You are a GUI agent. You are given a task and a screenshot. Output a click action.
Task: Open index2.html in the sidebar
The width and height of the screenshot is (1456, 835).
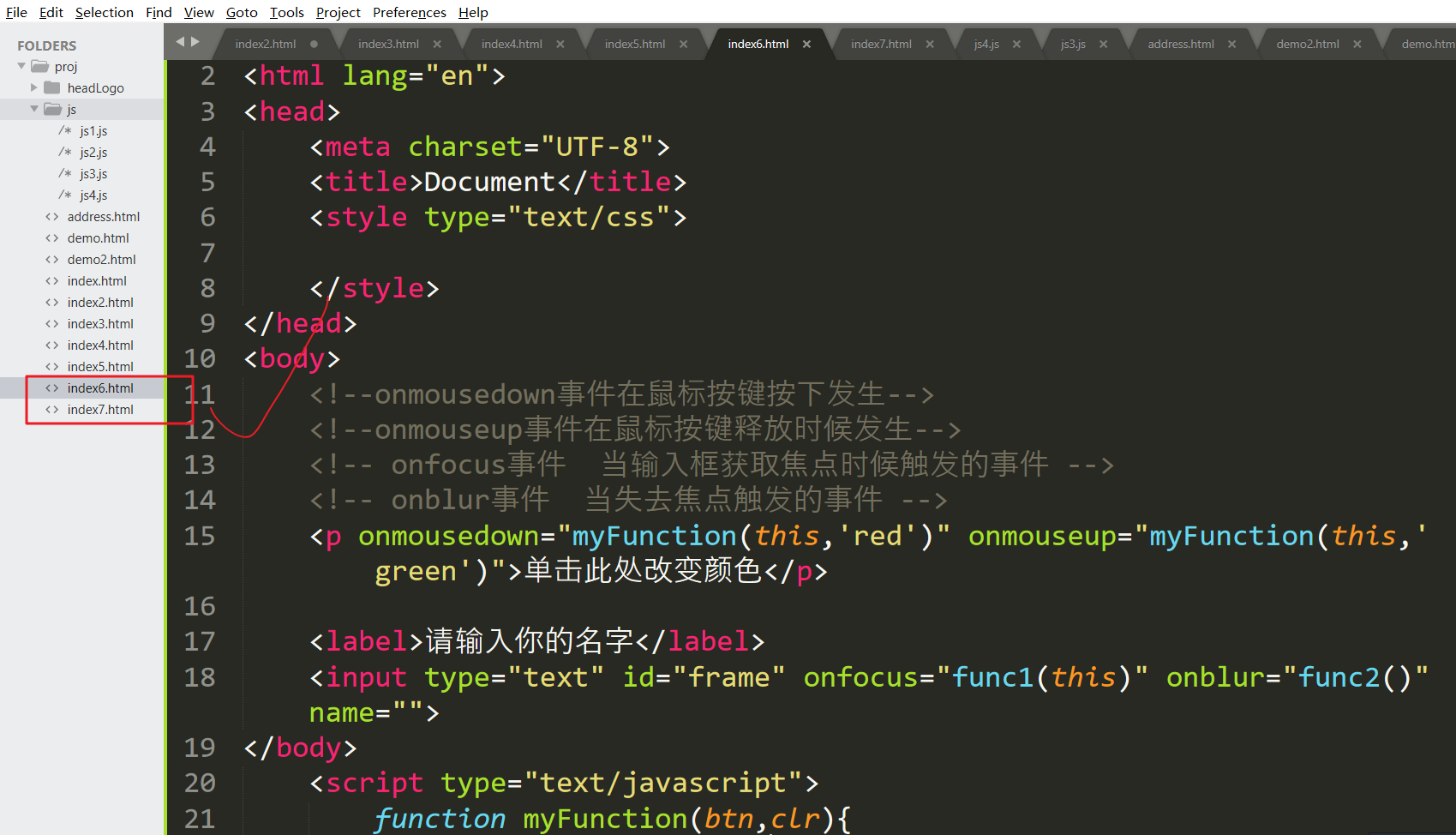100,303
